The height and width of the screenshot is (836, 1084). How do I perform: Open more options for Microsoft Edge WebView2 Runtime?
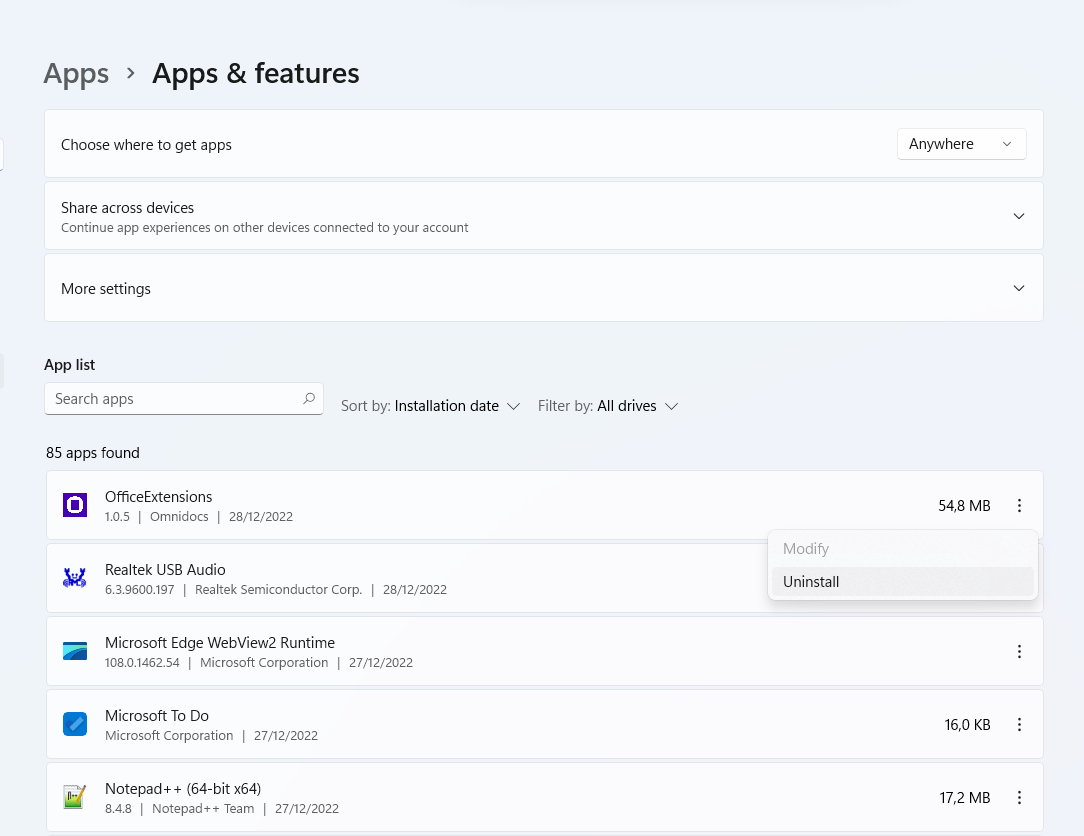[x=1019, y=651]
